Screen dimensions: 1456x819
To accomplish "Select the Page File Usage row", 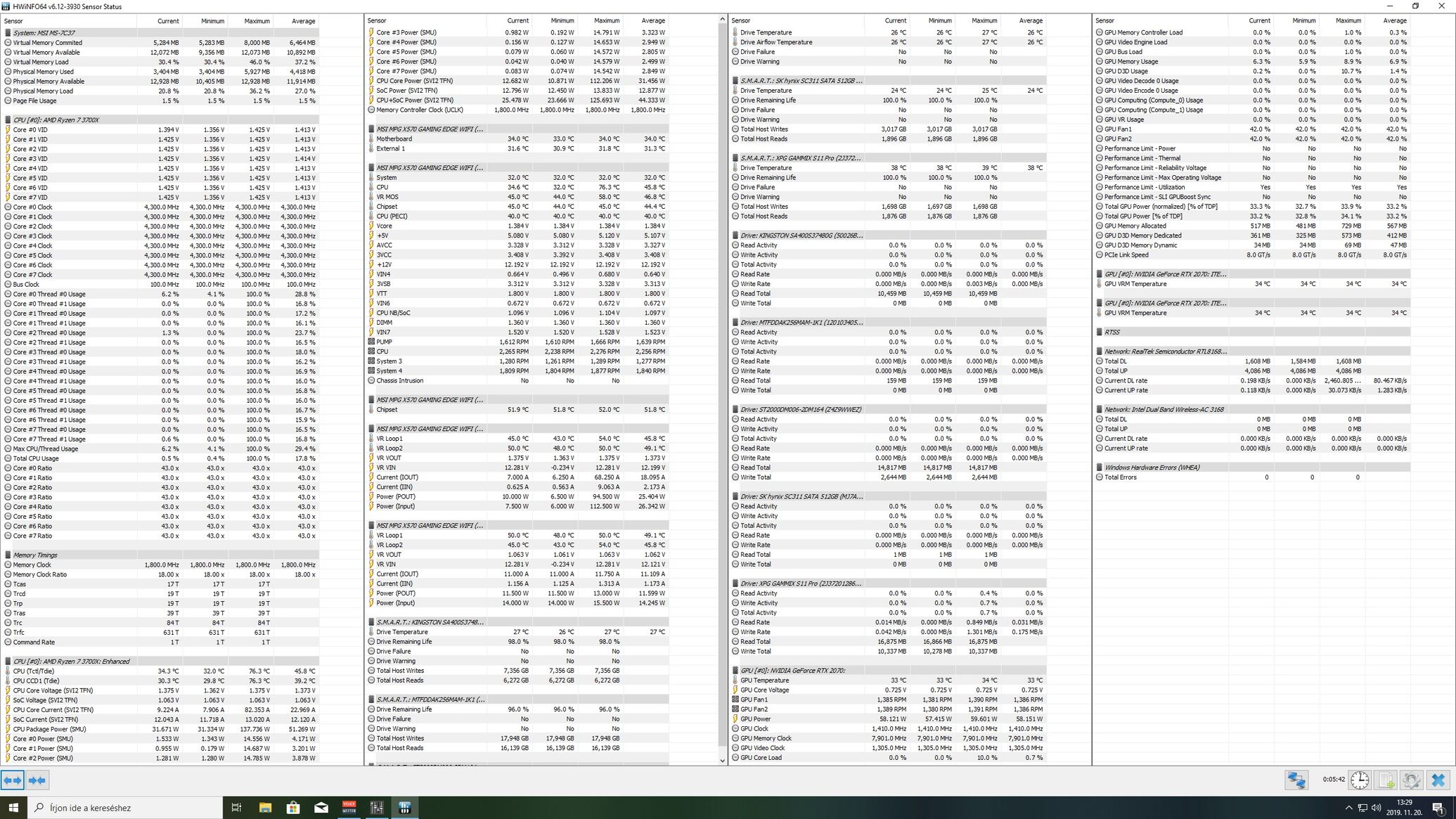I will [161, 101].
